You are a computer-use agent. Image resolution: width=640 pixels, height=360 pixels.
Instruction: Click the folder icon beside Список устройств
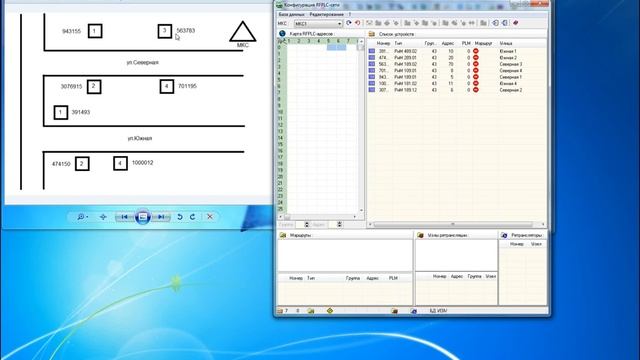point(371,34)
